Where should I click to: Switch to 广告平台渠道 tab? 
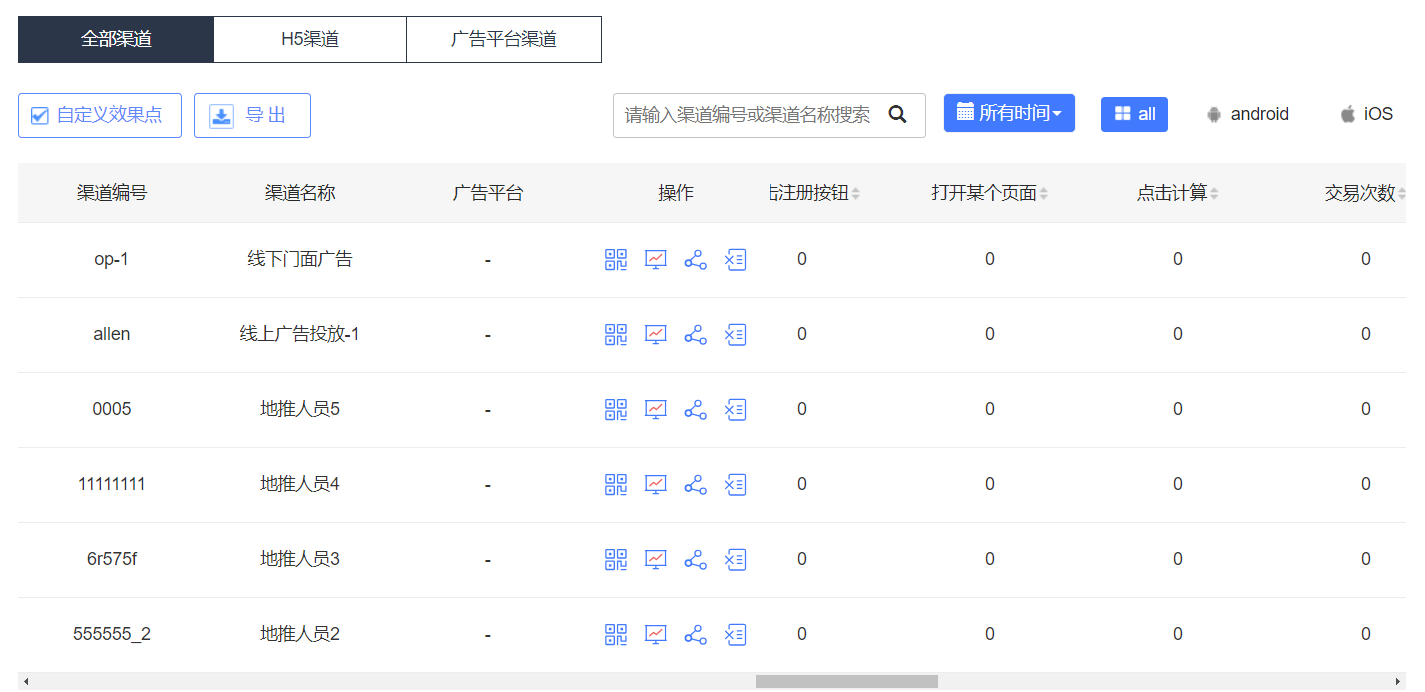(x=504, y=40)
